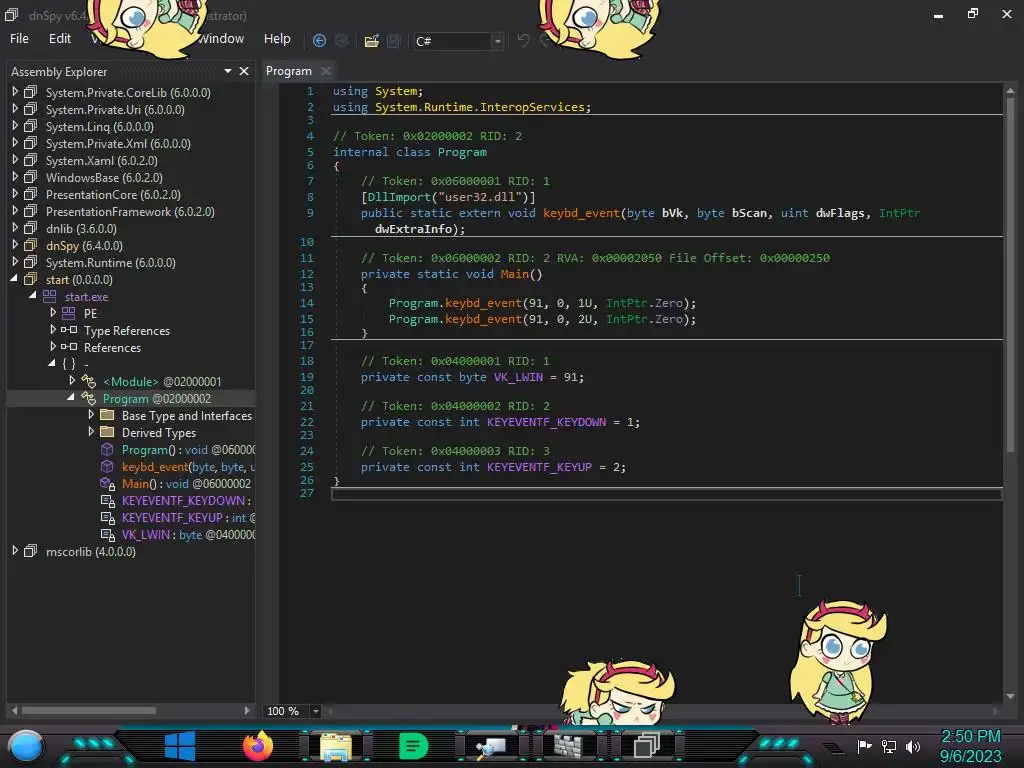The width and height of the screenshot is (1024, 768).
Task: Click scroll right arrow in Assembly Explorer
Action: (x=246, y=710)
